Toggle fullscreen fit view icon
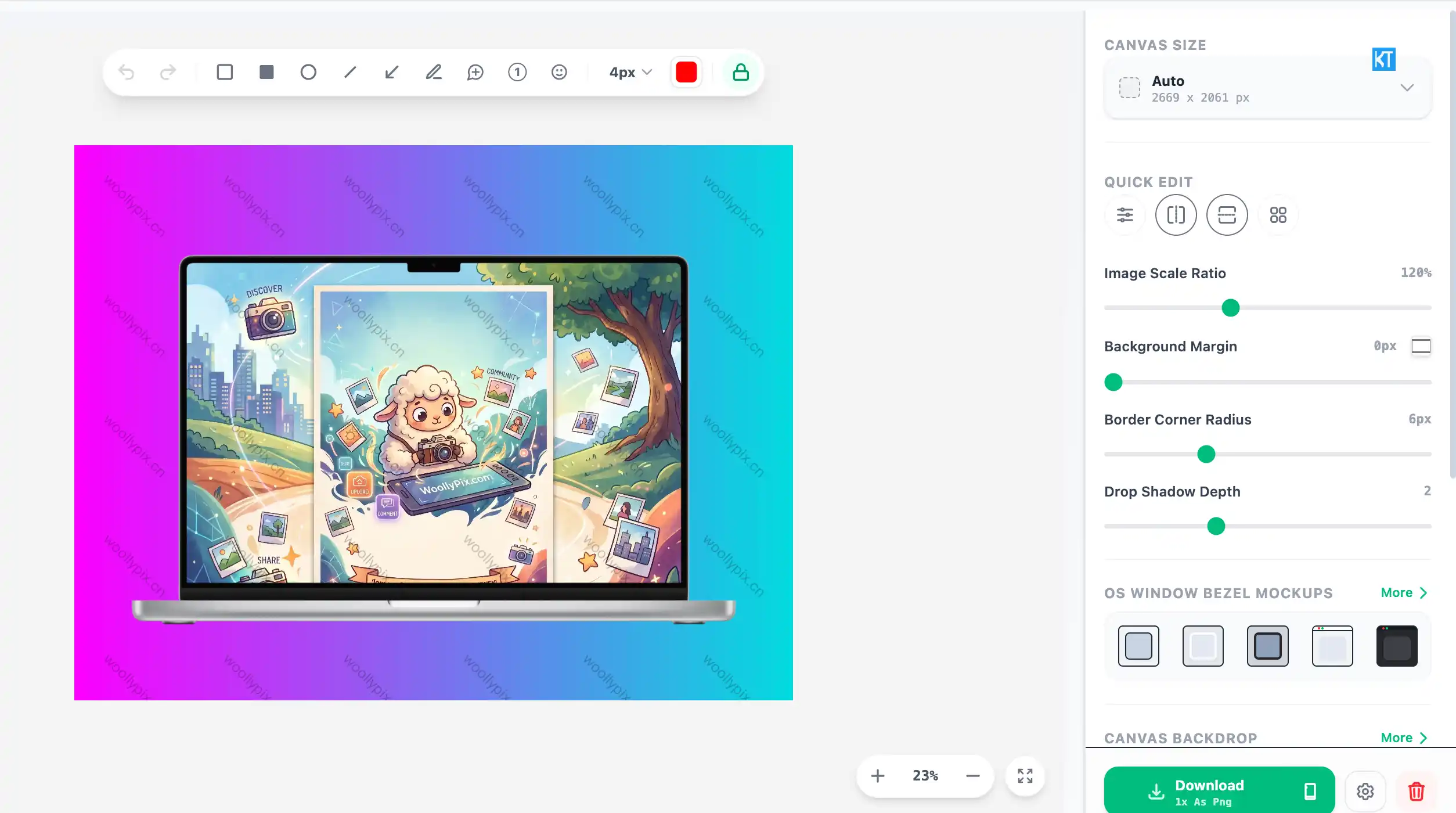The height and width of the screenshot is (813, 1456). click(x=1025, y=776)
